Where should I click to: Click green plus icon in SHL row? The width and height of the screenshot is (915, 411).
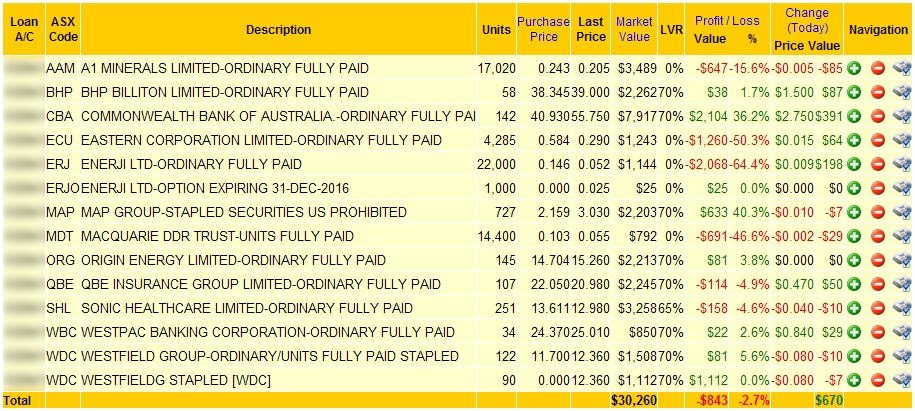tap(854, 308)
